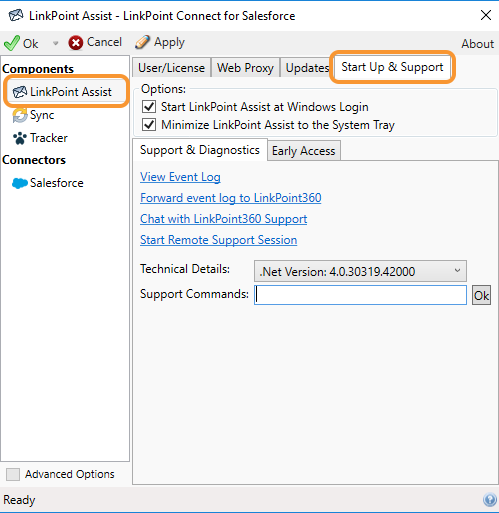Open the Web Proxy tab

pyautogui.click(x=245, y=68)
